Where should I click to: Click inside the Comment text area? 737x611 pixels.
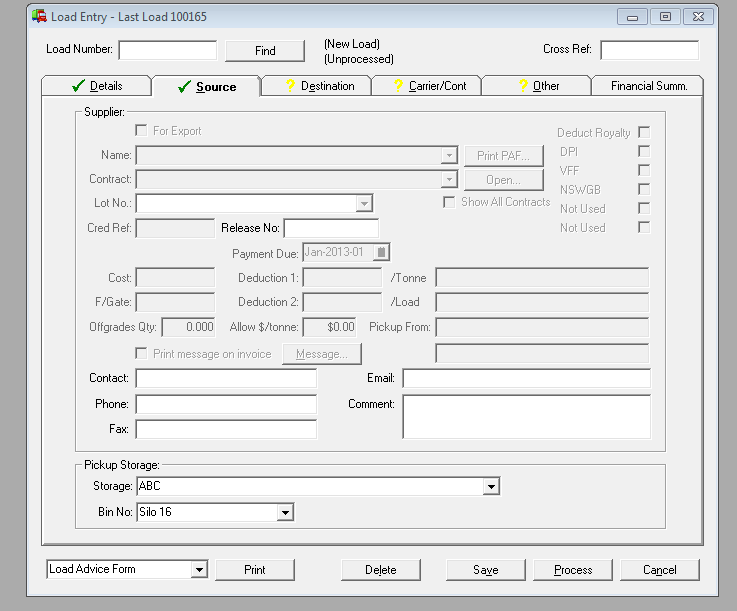[526, 416]
